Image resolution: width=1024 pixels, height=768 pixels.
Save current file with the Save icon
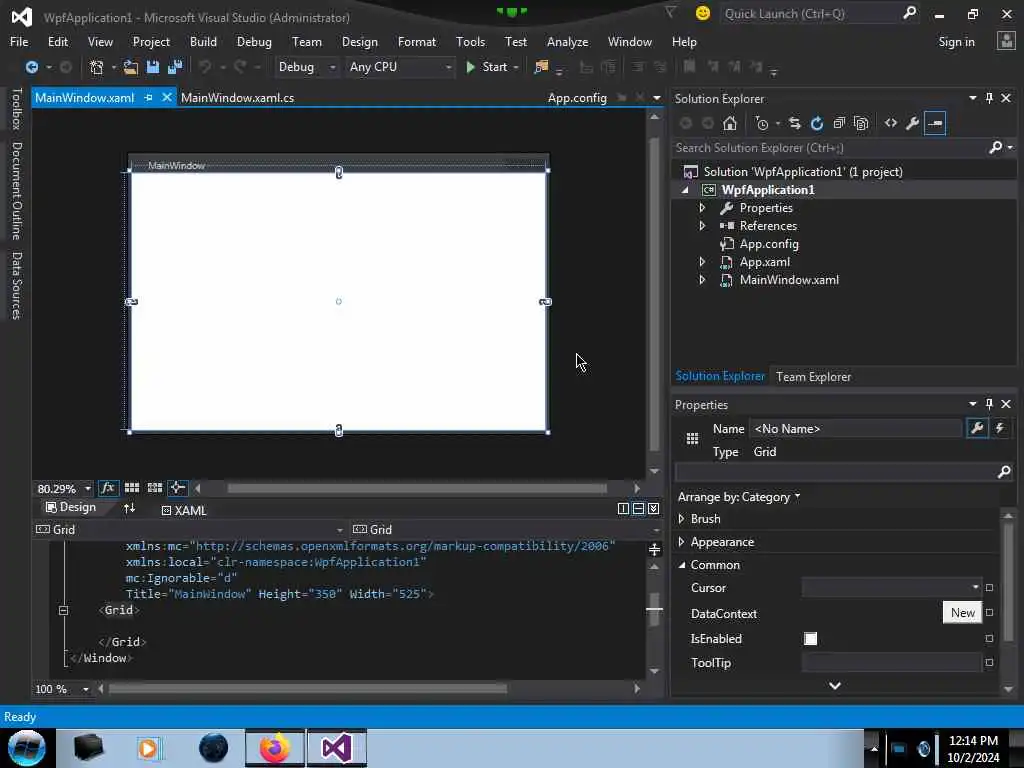(153, 67)
